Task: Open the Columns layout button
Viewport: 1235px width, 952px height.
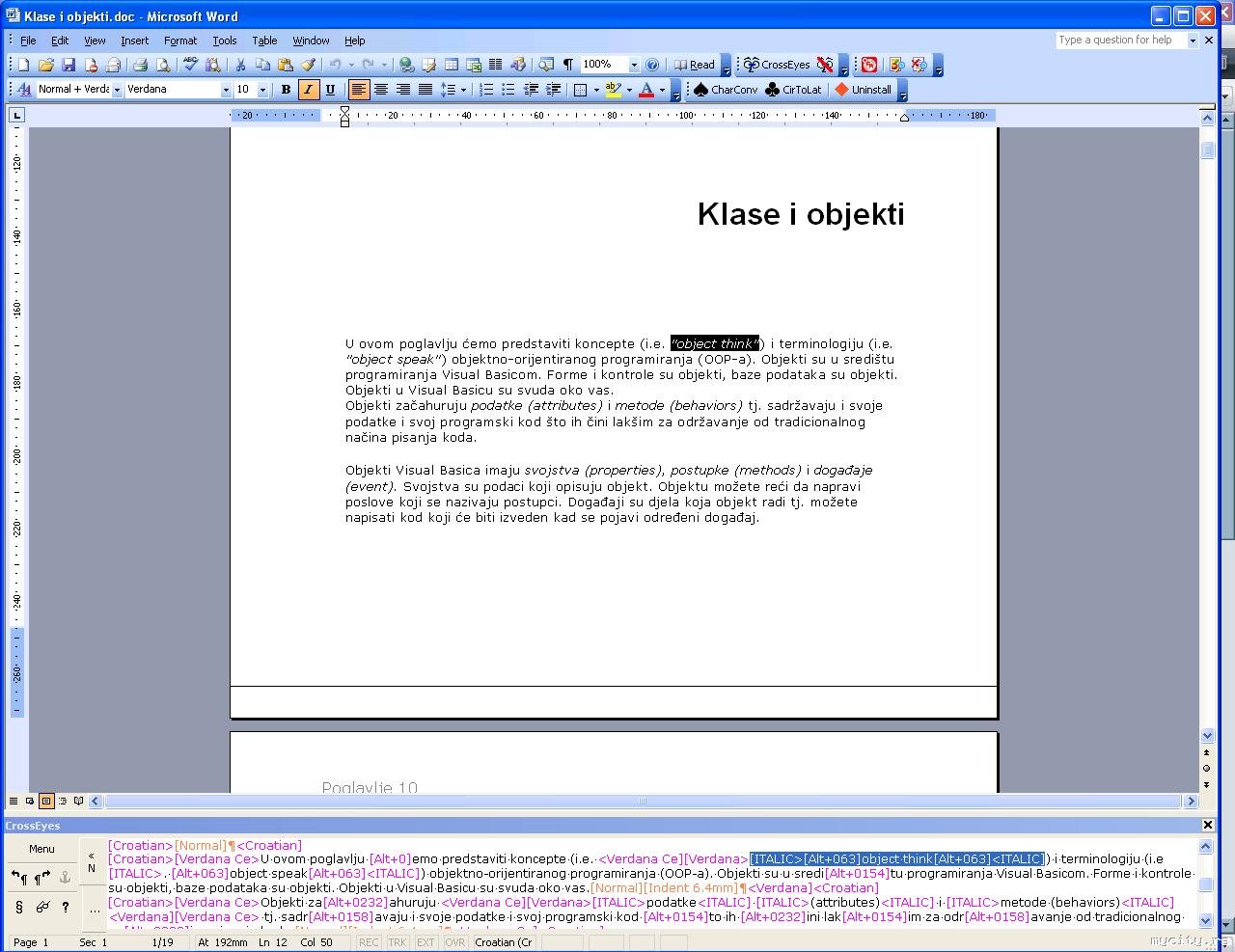Action: coord(495,65)
